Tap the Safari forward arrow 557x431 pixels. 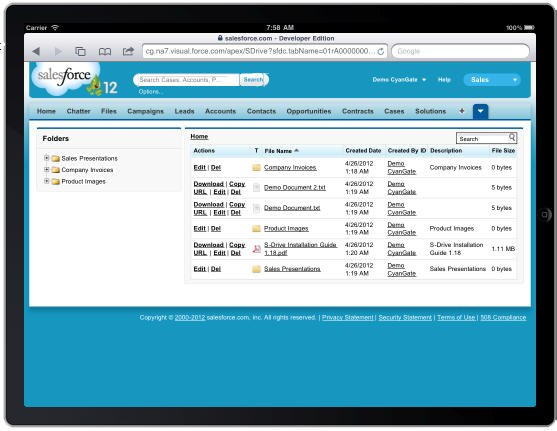[x=58, y=52]
